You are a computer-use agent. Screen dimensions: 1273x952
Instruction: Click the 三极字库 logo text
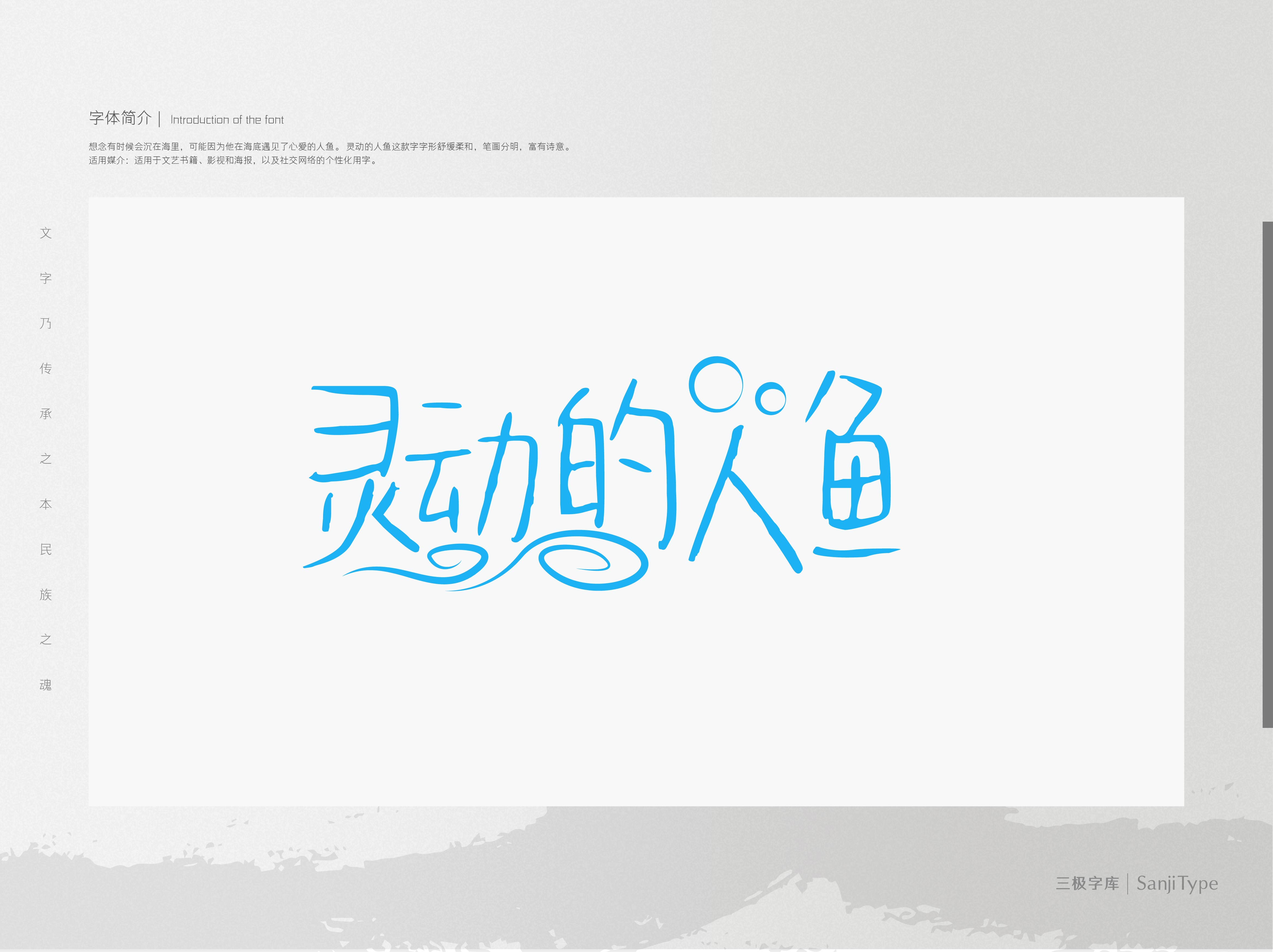(1087, 883)
